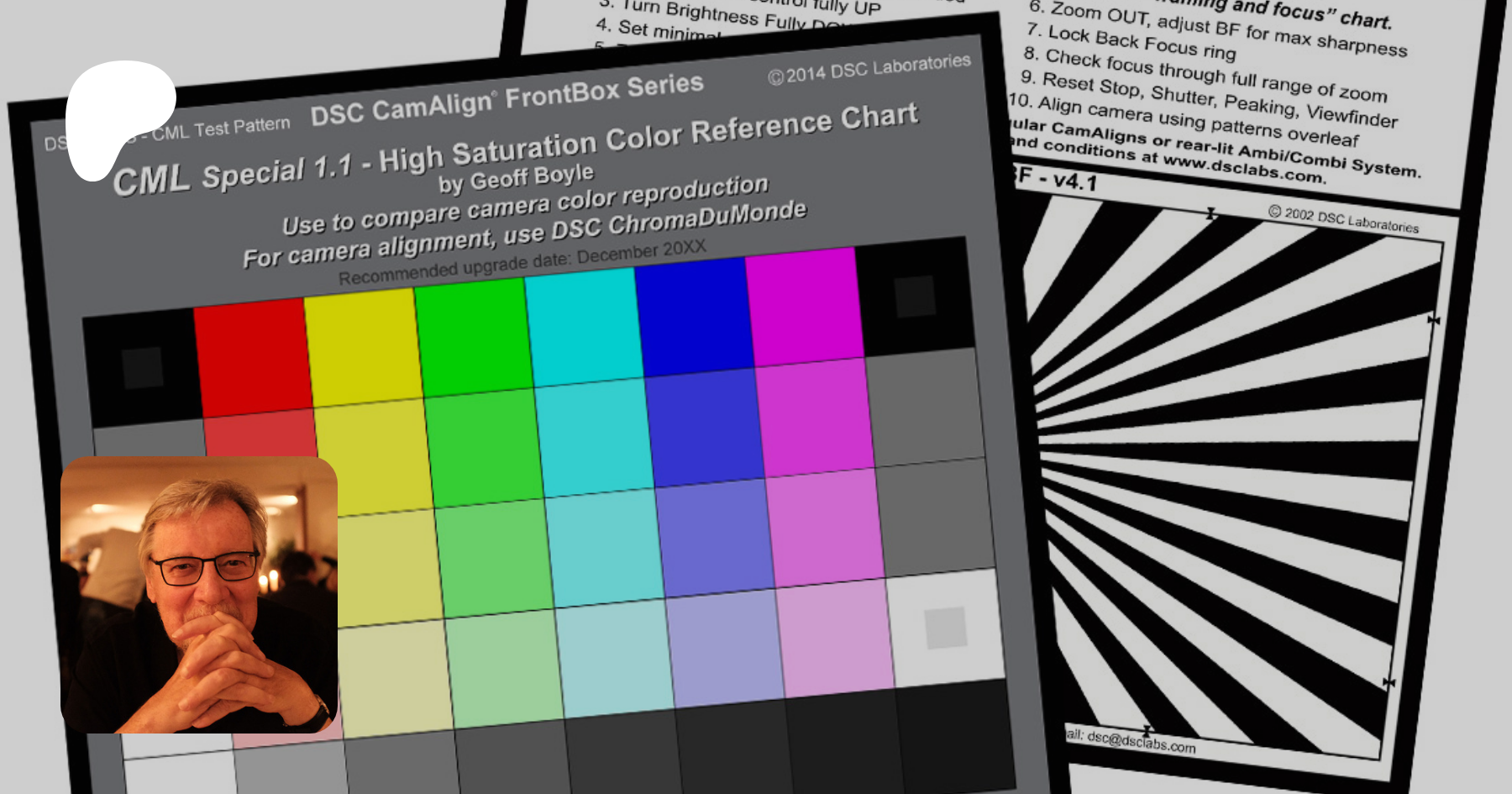Click the black patch right of magenta
The width and height of the screenshot is (1512, 794).
click(x=914, y=296)
